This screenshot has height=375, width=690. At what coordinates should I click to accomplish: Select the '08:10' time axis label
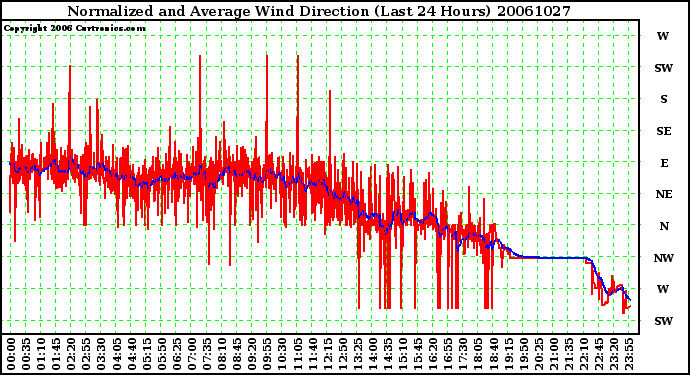tap(222, 354)
